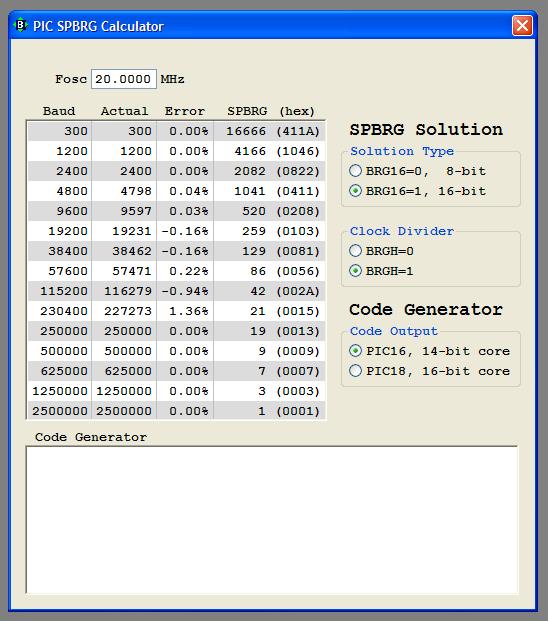The width and height of the screenshot is (548, 621).
Task: Click SPBRG value 4166 for 1200 baud
Action: point(250,151)
